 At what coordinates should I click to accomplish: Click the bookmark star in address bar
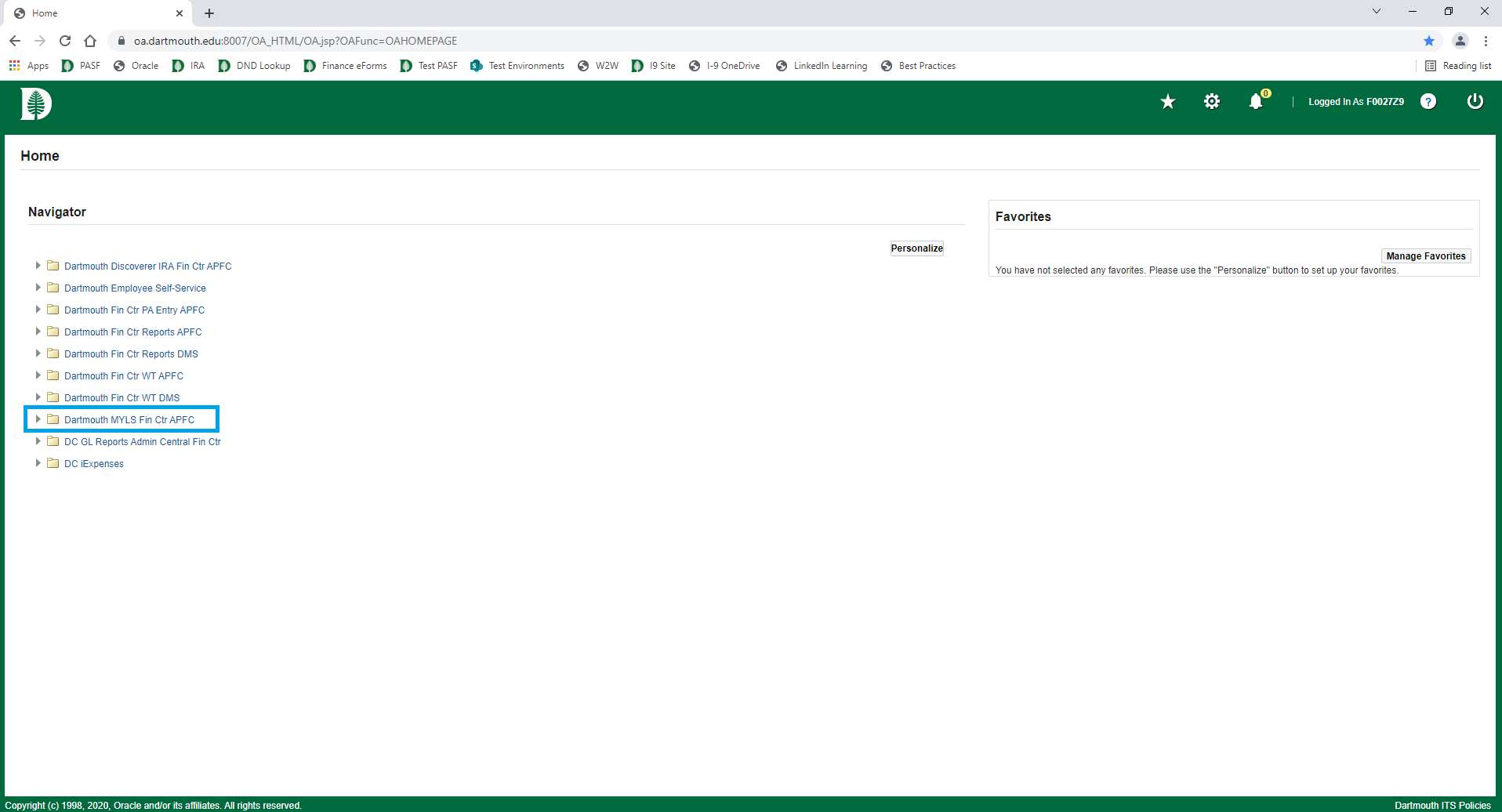click(x=1429, y=41)
